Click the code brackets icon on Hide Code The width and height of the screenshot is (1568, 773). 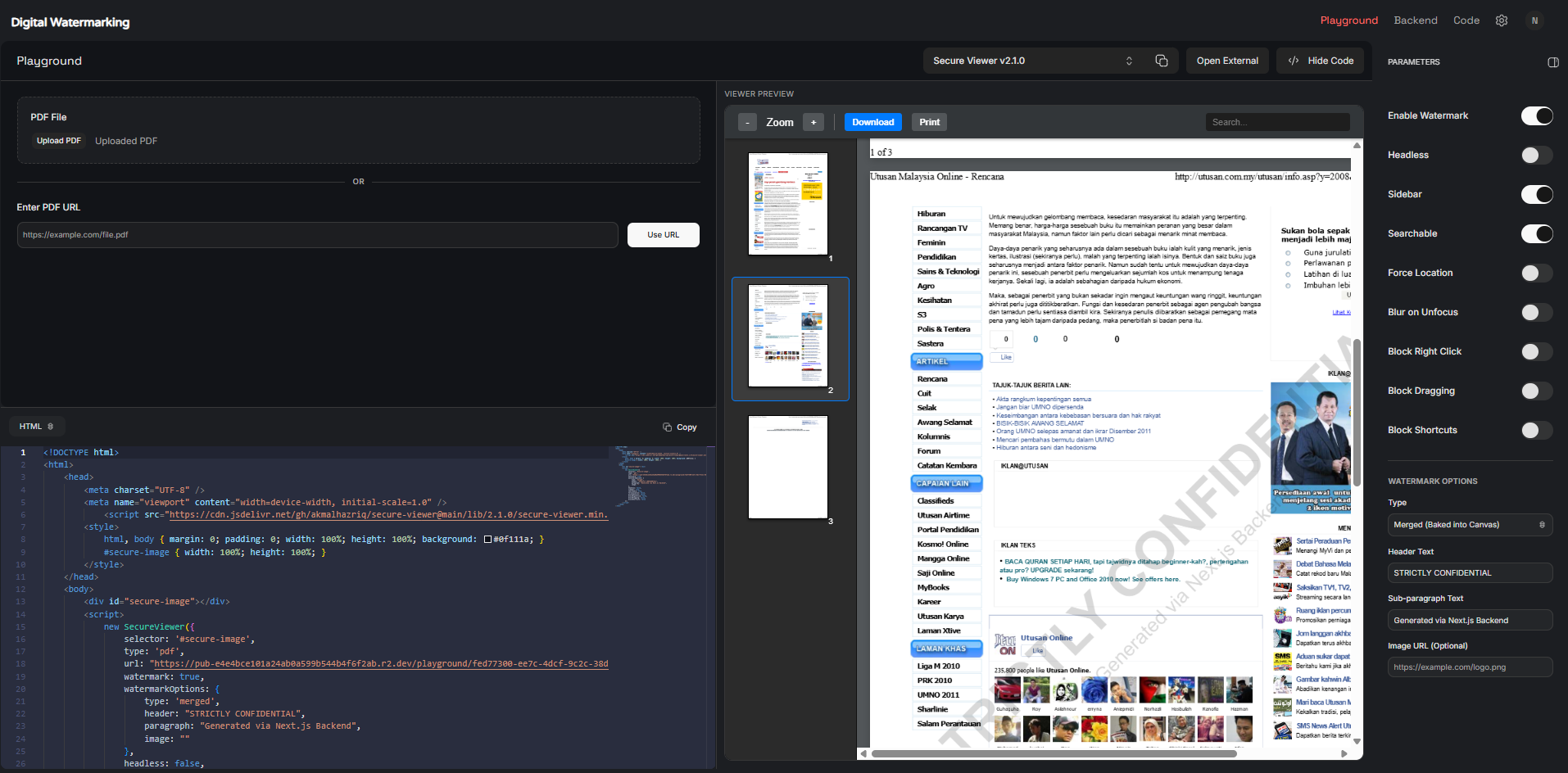1294,61
